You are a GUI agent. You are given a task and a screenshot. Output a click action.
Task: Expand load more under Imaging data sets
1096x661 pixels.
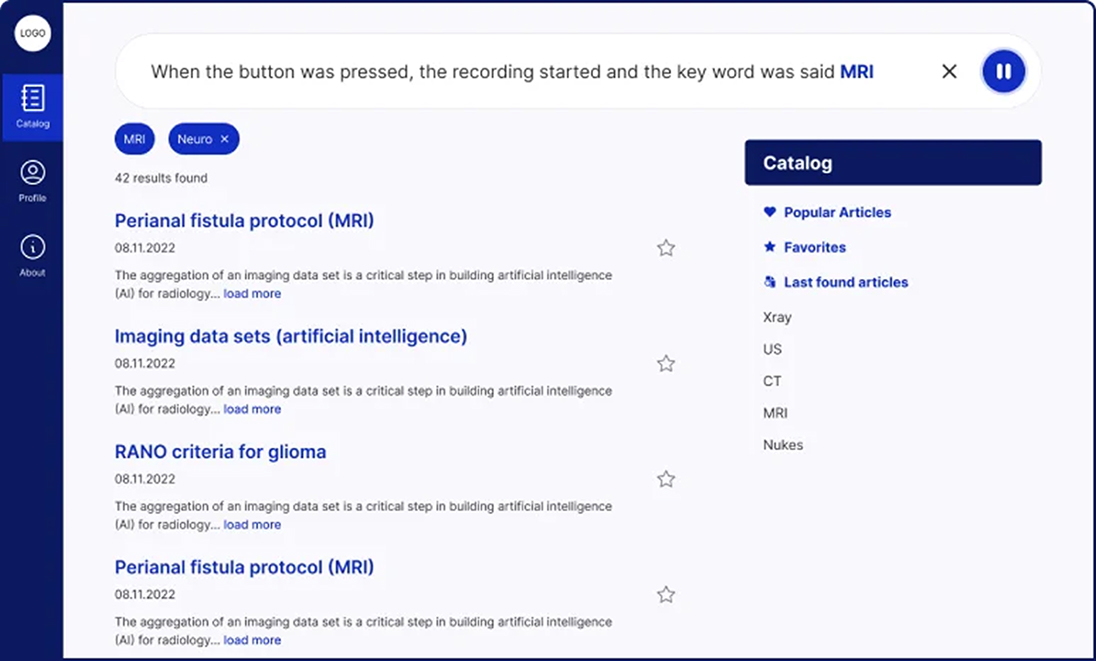(252, 409)
